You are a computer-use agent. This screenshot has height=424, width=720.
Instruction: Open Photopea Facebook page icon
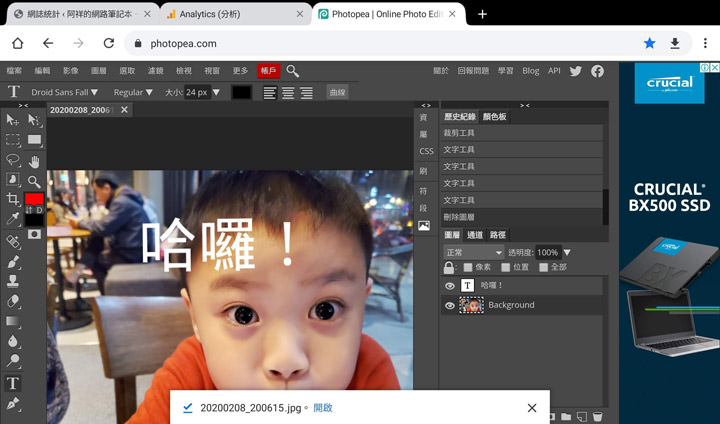[597, 71]
